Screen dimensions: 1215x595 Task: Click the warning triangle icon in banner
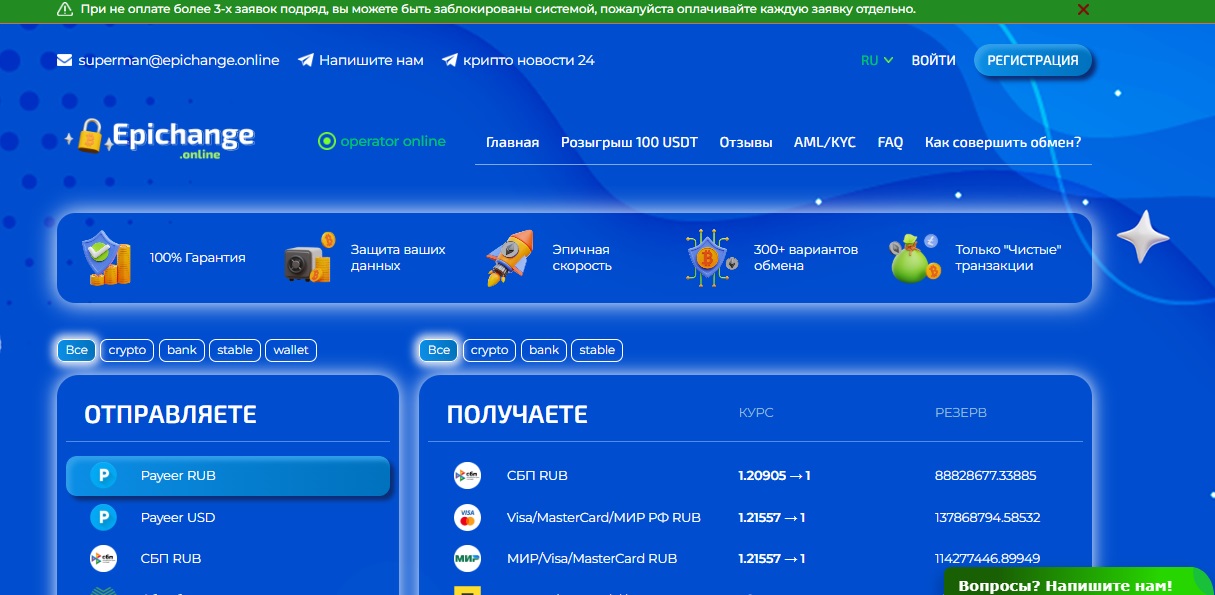[65, 9]
